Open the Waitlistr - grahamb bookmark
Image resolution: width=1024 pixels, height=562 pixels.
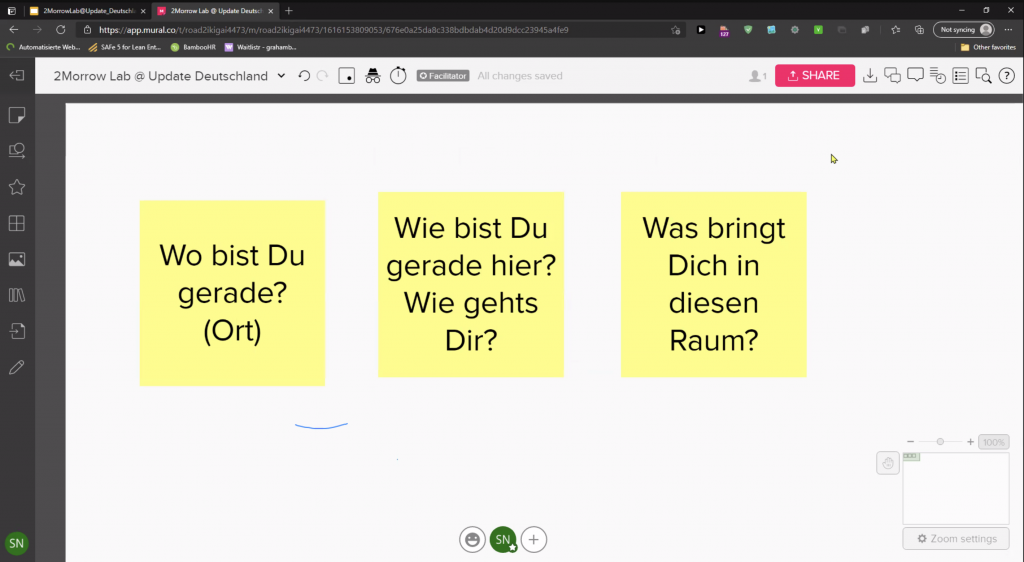click(261, 47)
